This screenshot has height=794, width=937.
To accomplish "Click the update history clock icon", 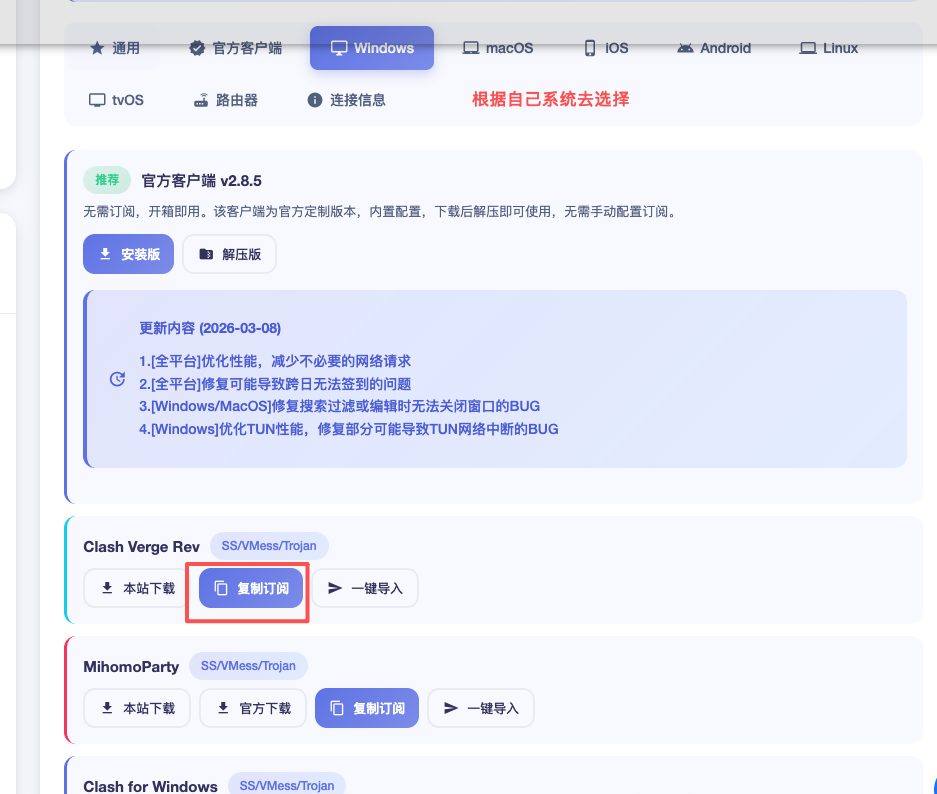I will click(117, 379).
